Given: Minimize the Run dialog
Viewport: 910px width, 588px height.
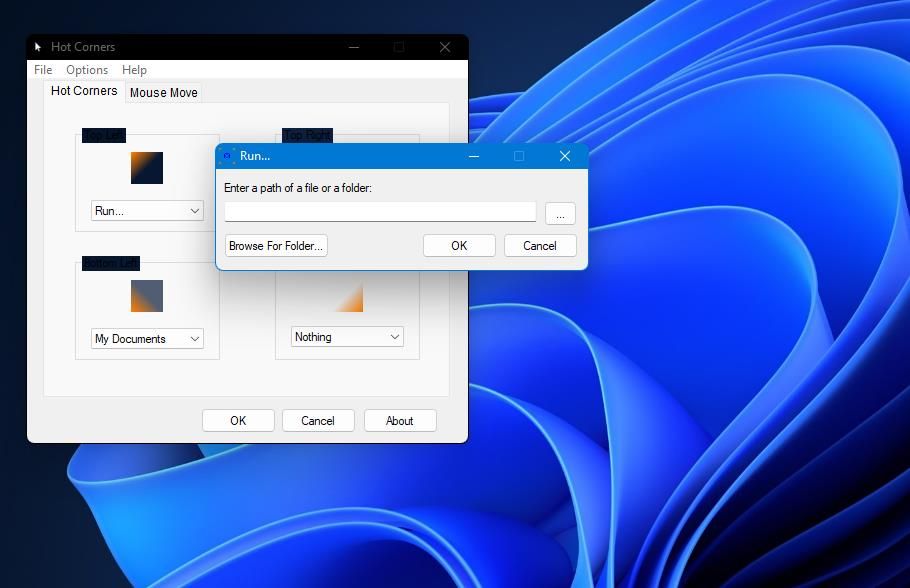Looking at the screenshot, I should [x=474, y=156].
